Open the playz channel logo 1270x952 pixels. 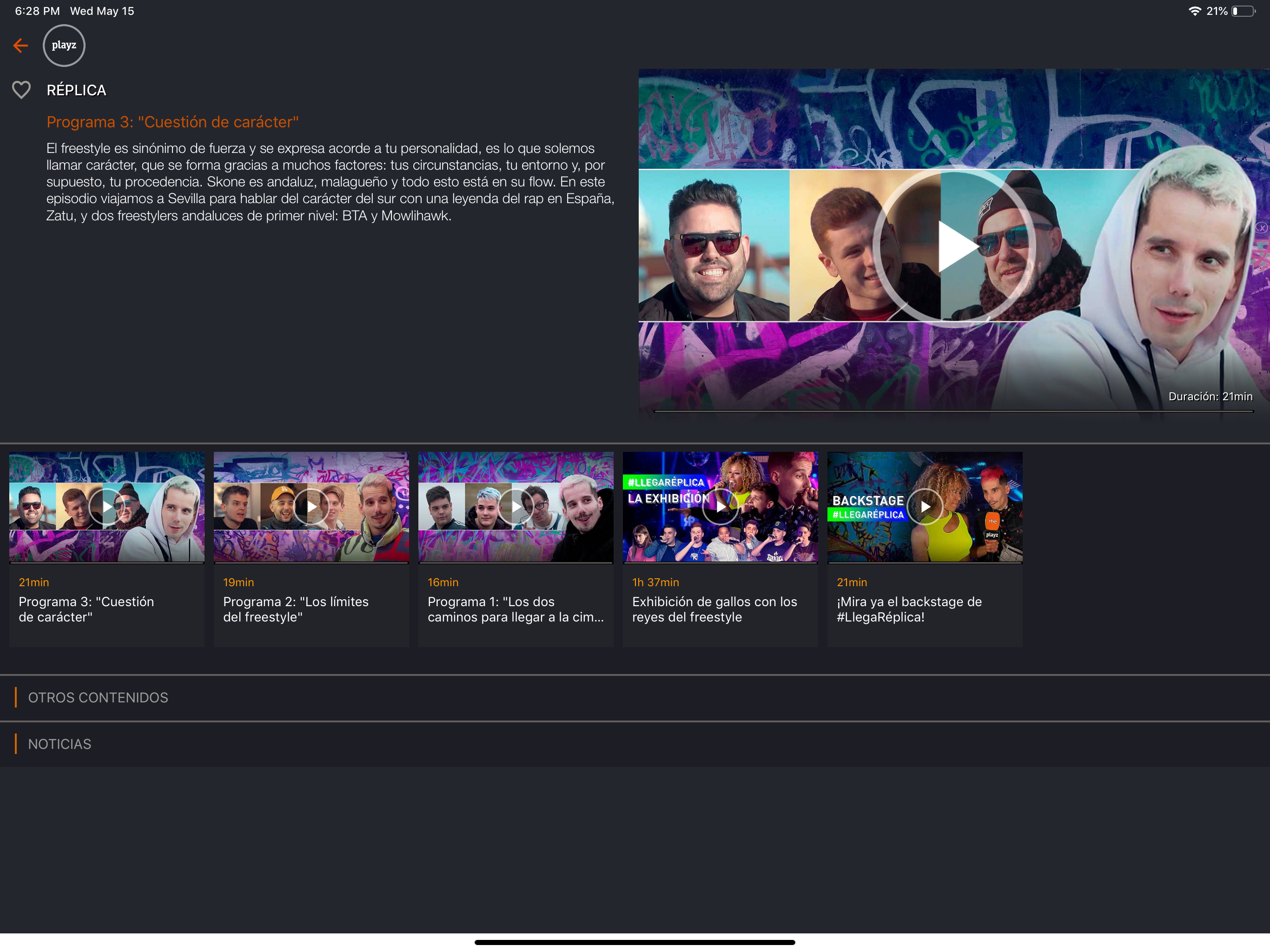tap(64, 46)
